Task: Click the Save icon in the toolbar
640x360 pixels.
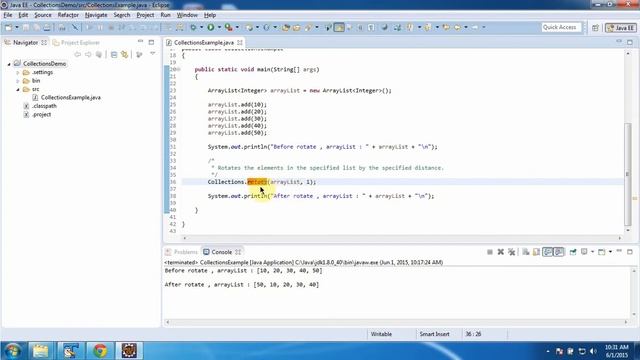Action: 26,27
